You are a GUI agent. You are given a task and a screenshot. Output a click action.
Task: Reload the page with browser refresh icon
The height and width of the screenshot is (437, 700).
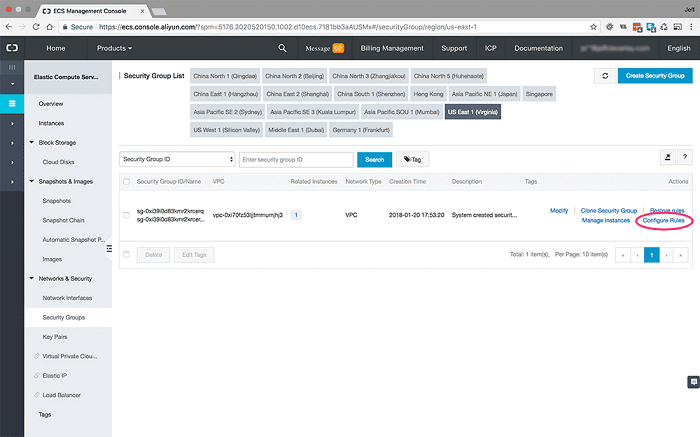pyautogui.click(x=36, y=27)
